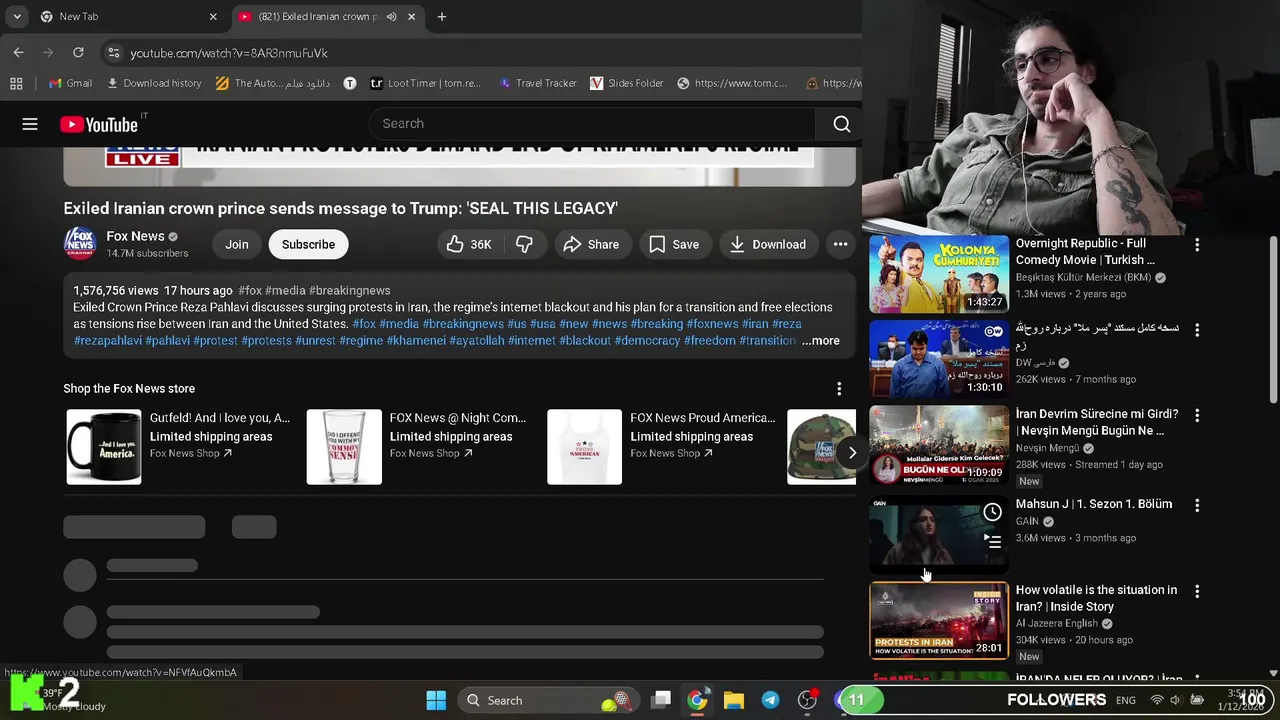Open the LootTimer torn bookmark
Screen dimensions: 1280x720
click(x=426, y=83)
